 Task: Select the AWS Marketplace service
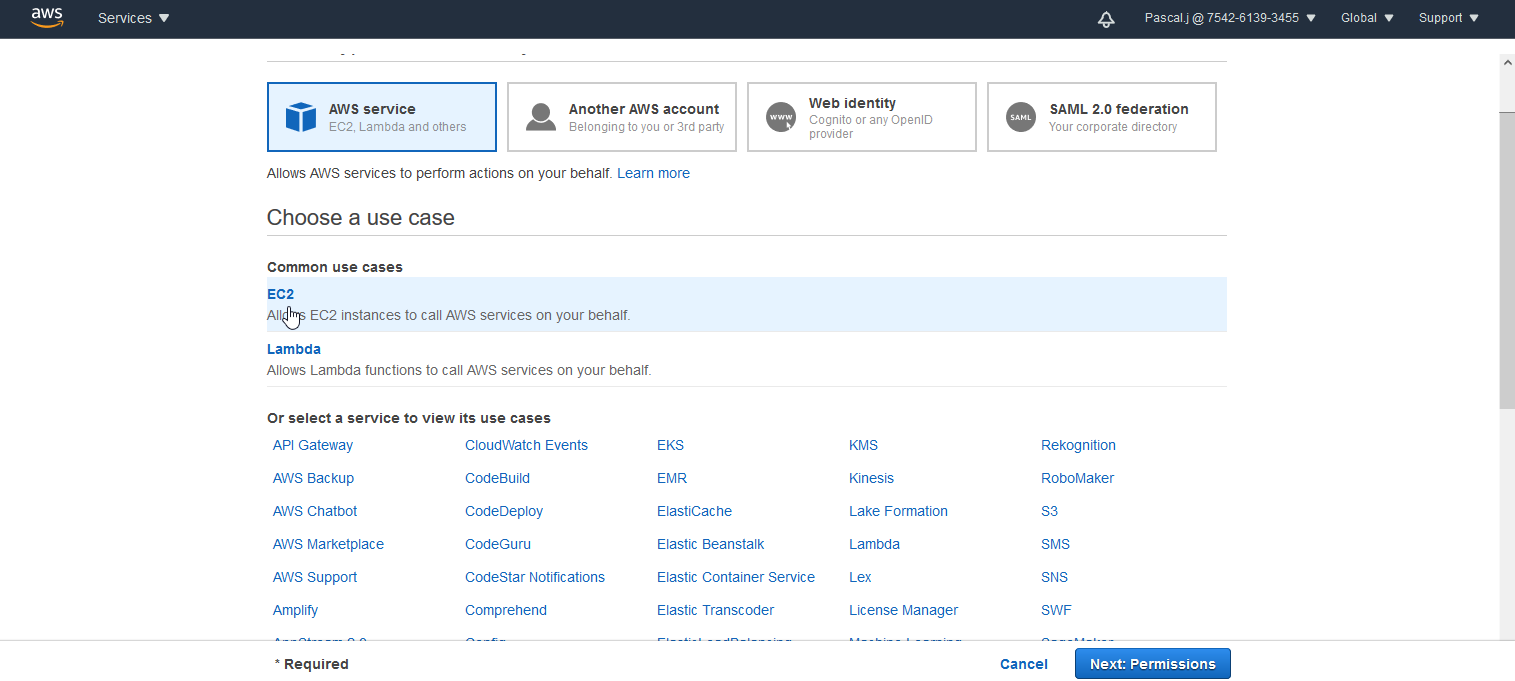click(328, 544)
